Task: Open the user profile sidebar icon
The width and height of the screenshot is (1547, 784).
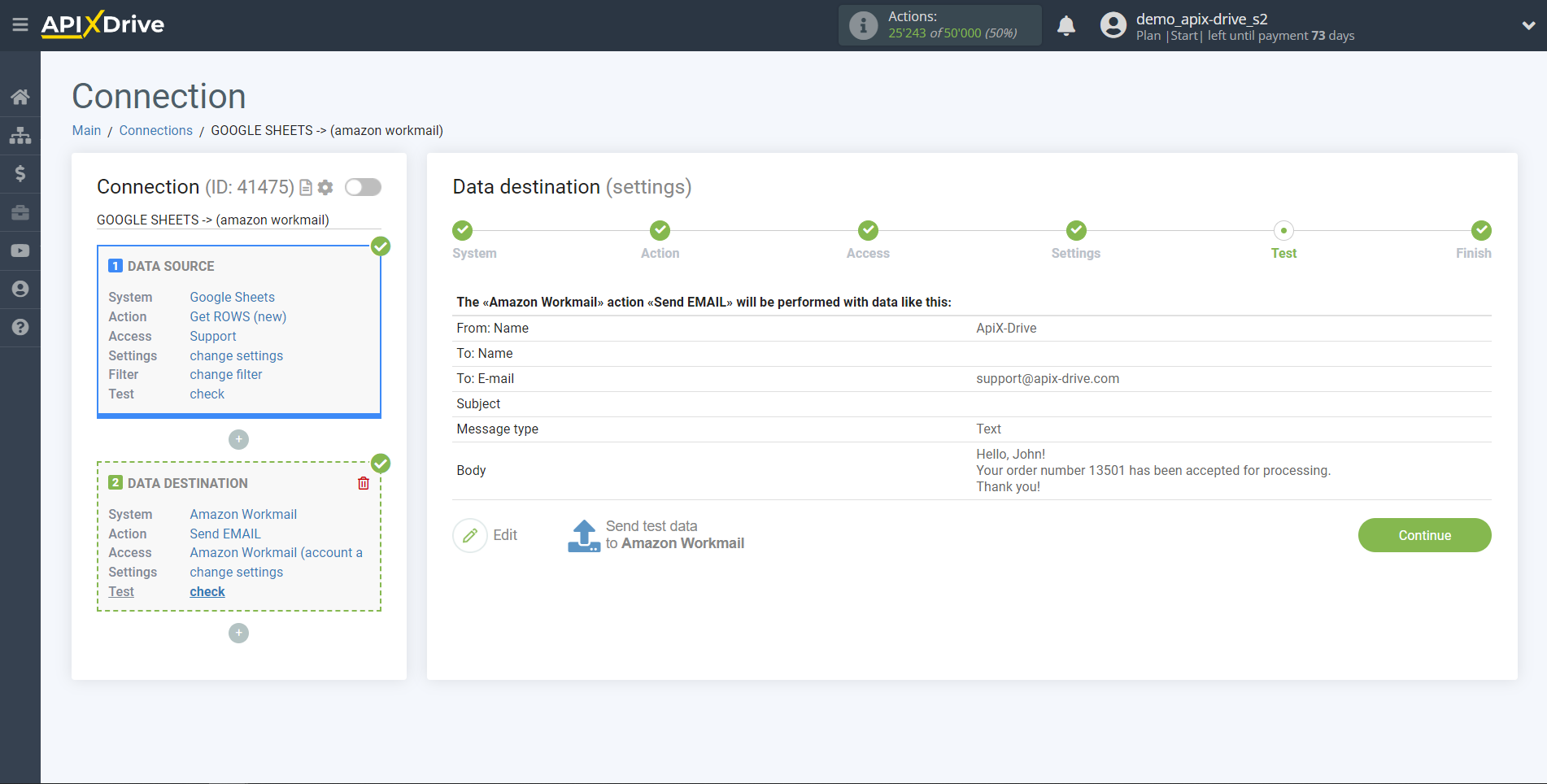Action: click(x=20, y=289)
